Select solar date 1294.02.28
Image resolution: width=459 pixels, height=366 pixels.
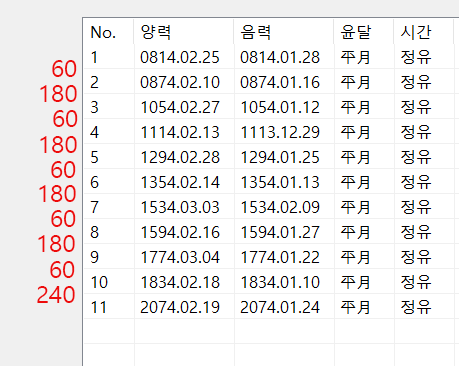point(180,157)
